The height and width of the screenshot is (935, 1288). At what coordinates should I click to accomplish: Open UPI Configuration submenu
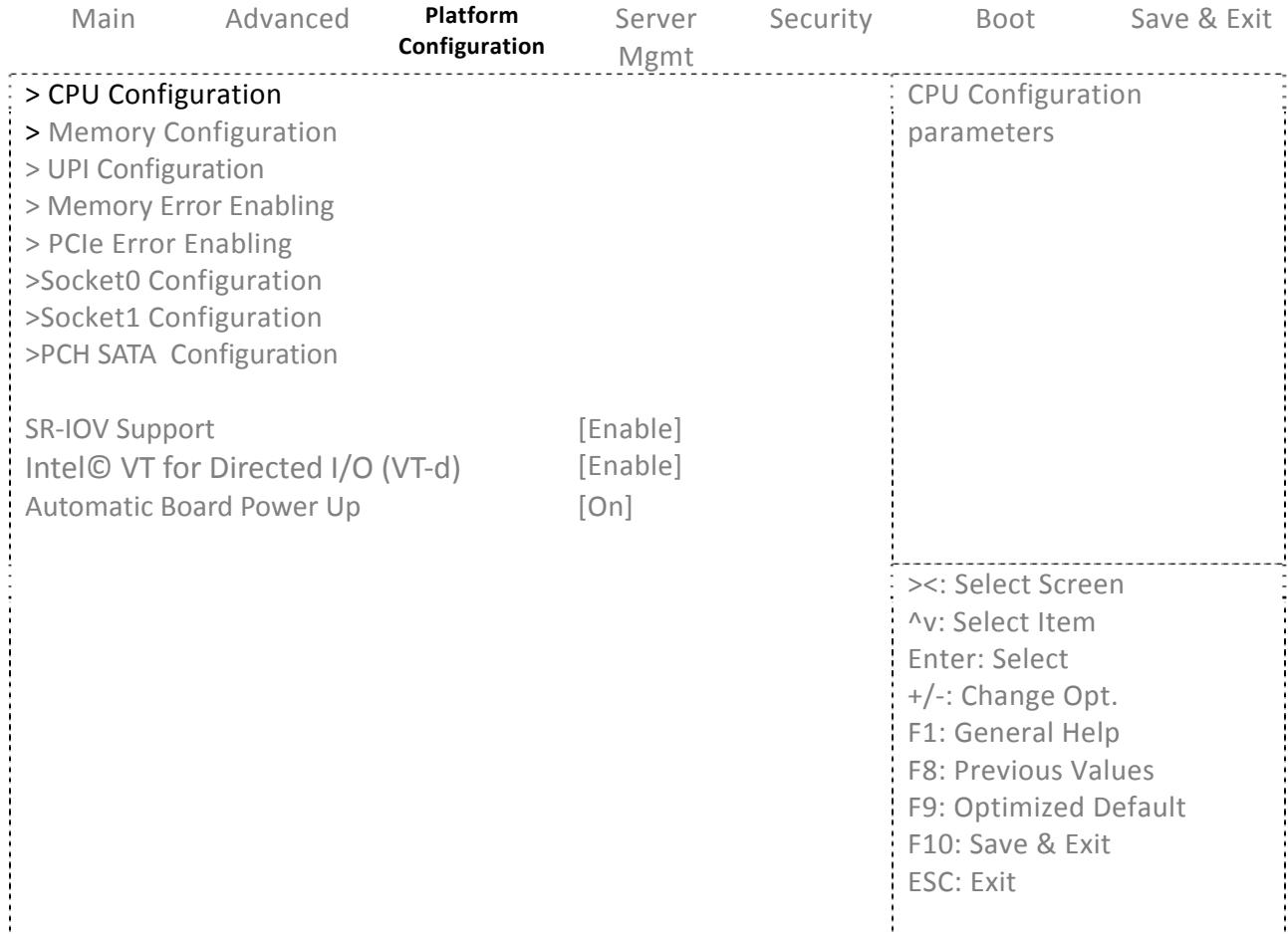144,169
